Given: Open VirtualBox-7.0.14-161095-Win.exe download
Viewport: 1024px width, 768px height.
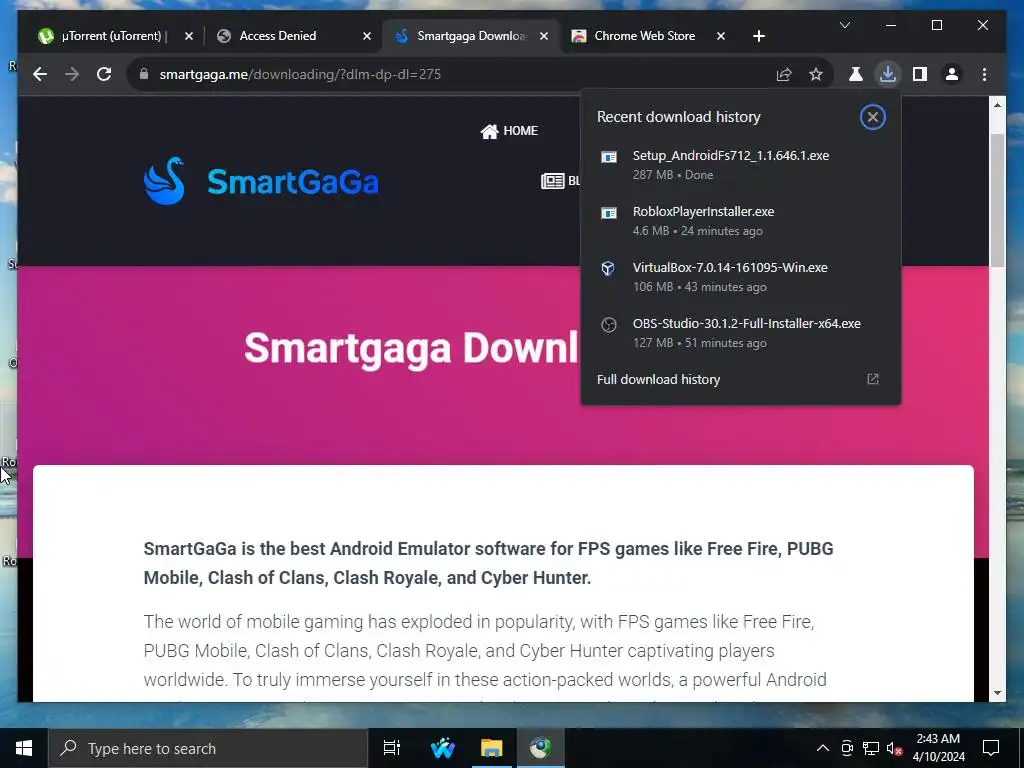Looking at the screenshot, I should pyautogui.click(x=741, y=277).
